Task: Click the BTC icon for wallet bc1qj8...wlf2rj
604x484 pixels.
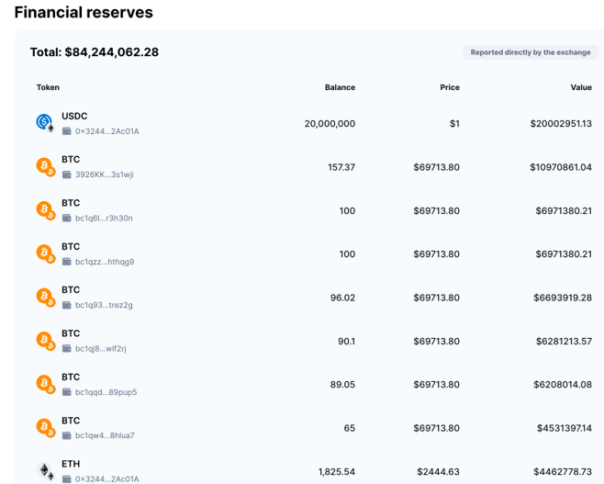Action: [45, 341]
